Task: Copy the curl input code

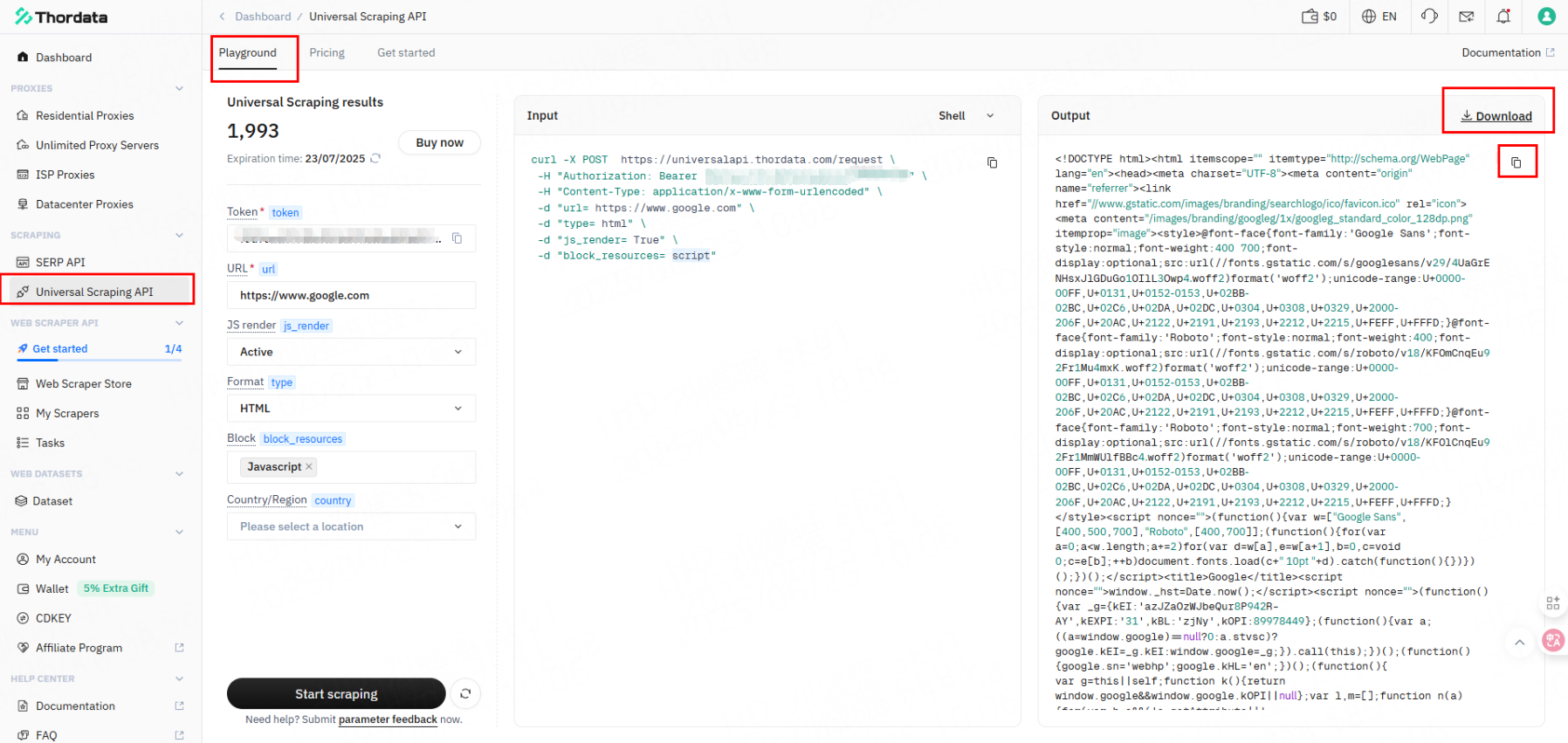Action: click(992, 162)
